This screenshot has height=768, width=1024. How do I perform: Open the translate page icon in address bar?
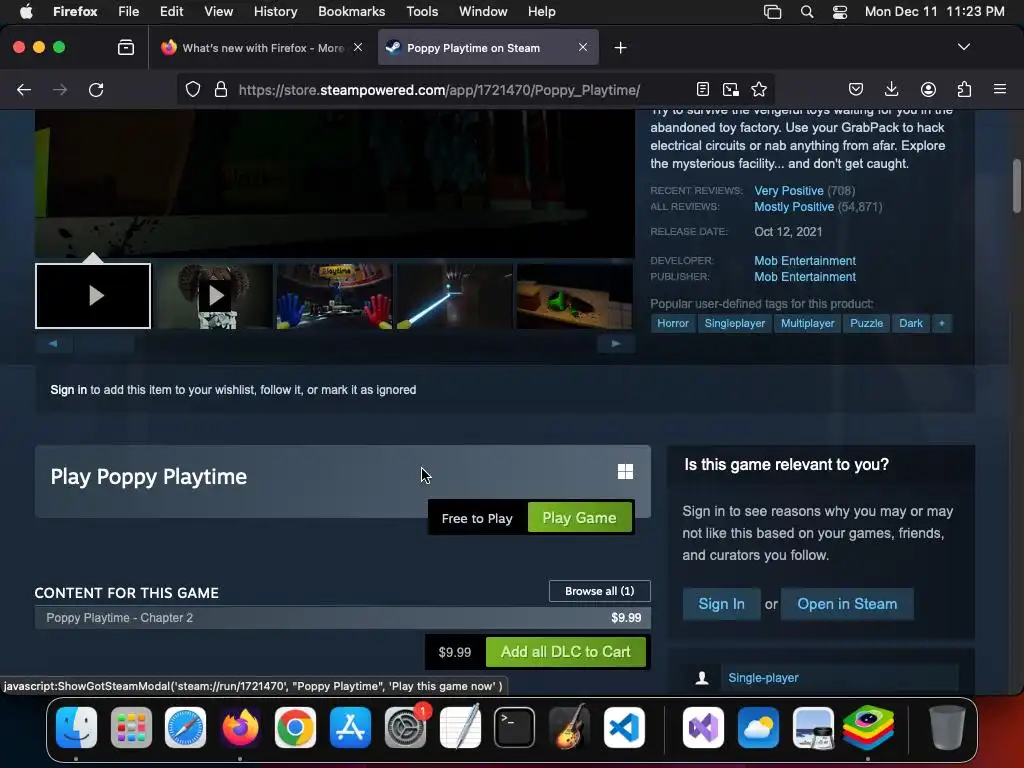731,89
